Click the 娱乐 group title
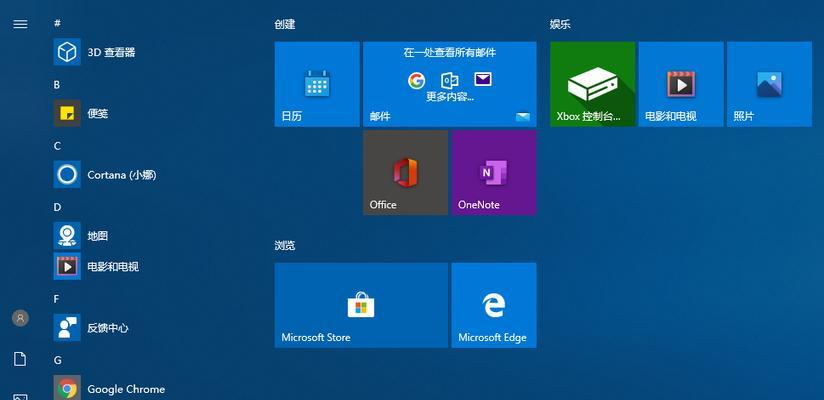824x400 pixels. (x=560, y=24)
